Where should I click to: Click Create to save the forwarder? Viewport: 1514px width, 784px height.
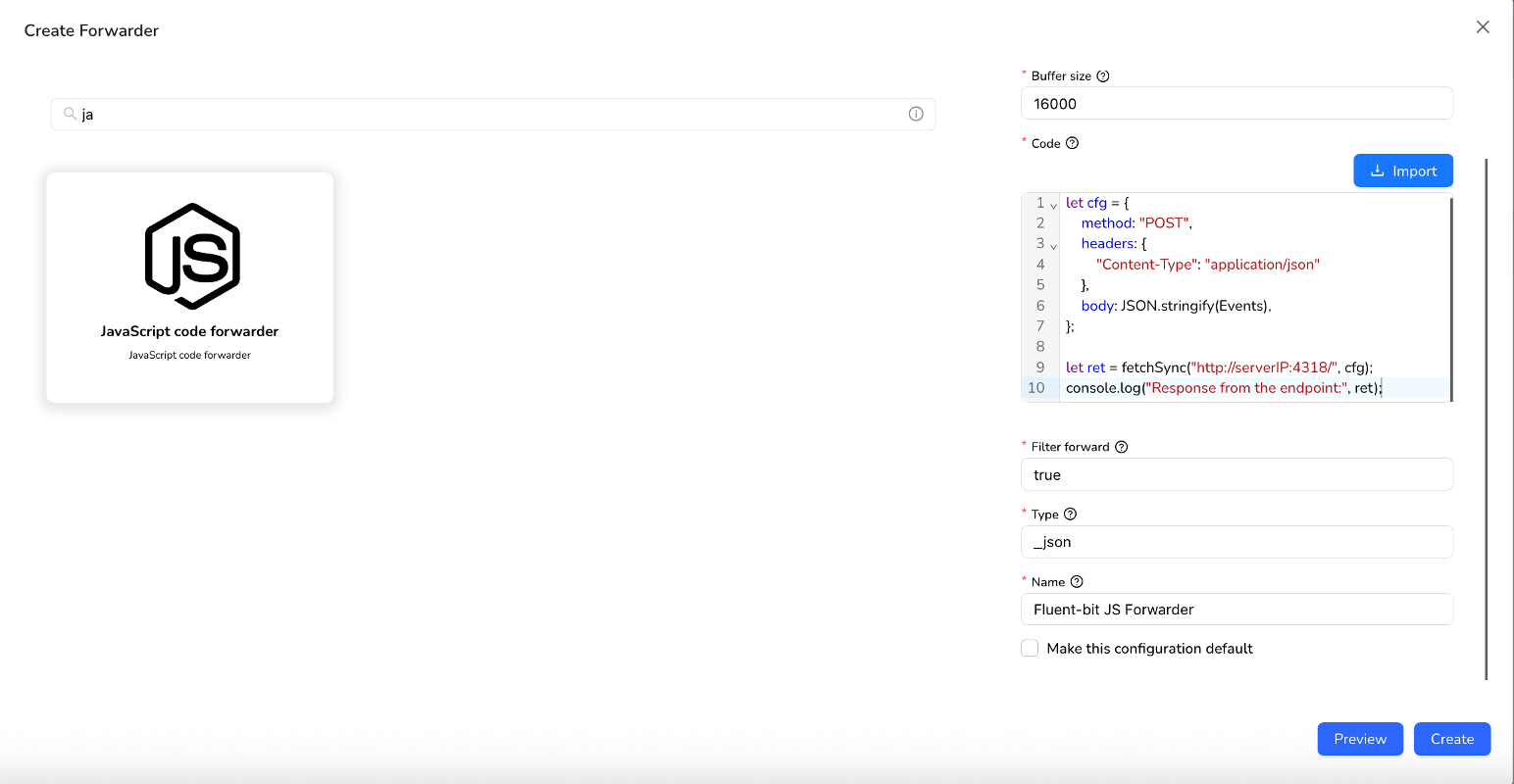tap(1451, 739)
